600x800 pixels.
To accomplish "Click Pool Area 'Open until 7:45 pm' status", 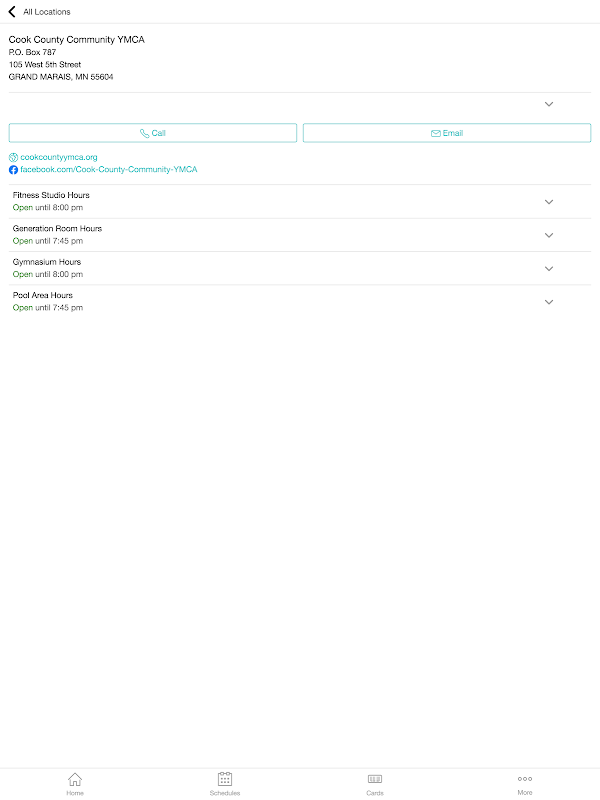I will coord(48,308).
